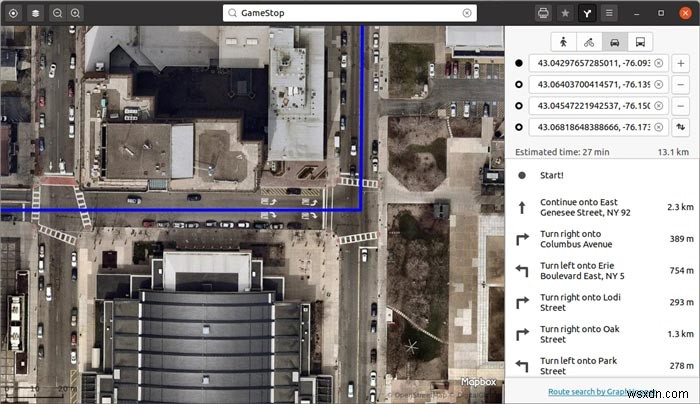Select Turn left onto Park Street step

(x=602, y=366)
